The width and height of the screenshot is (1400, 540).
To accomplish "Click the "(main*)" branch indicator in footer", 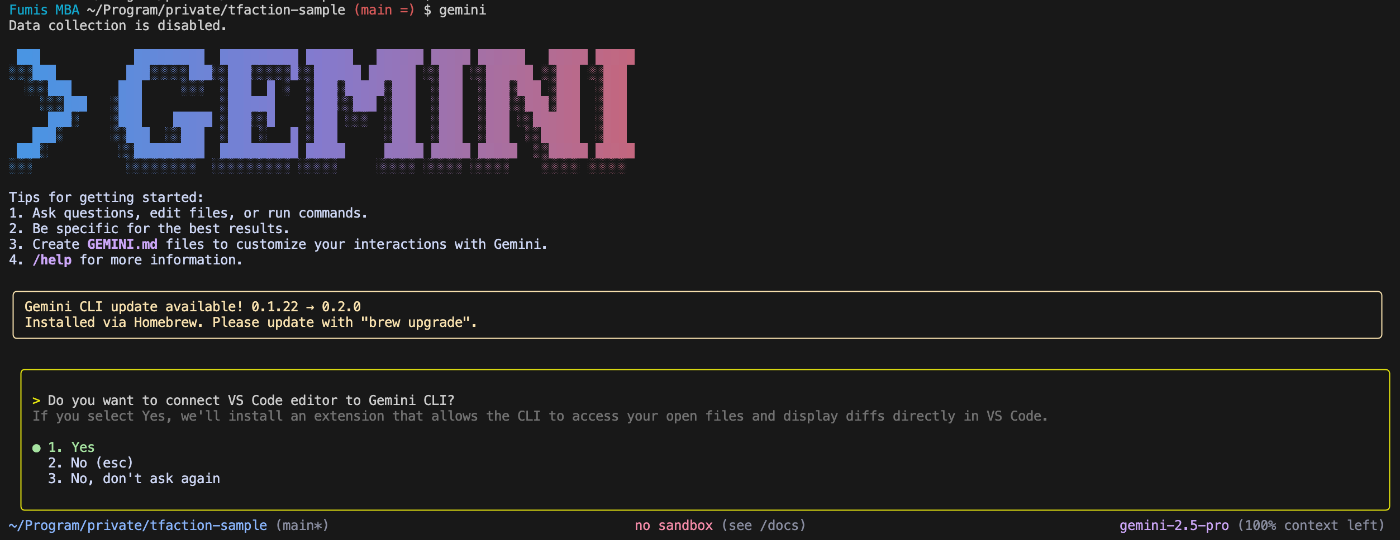I will point(301,525).
